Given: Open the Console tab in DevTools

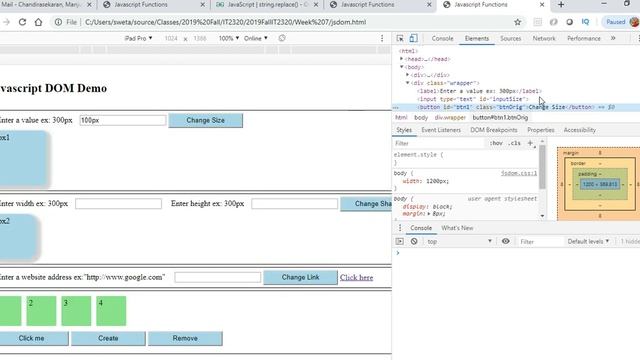Looking at the screenshot, I should [442, 38].
